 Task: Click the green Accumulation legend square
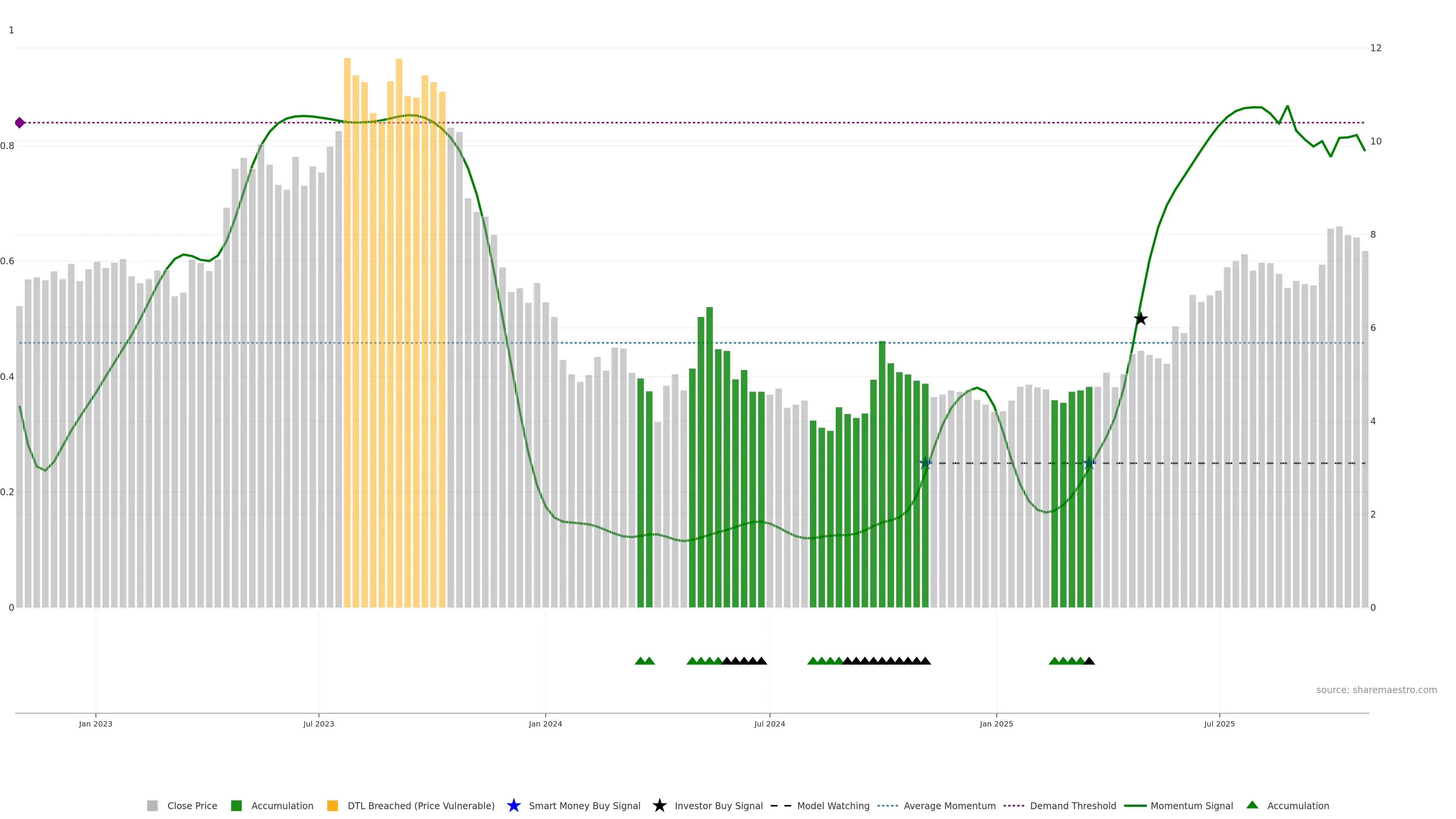236,805
